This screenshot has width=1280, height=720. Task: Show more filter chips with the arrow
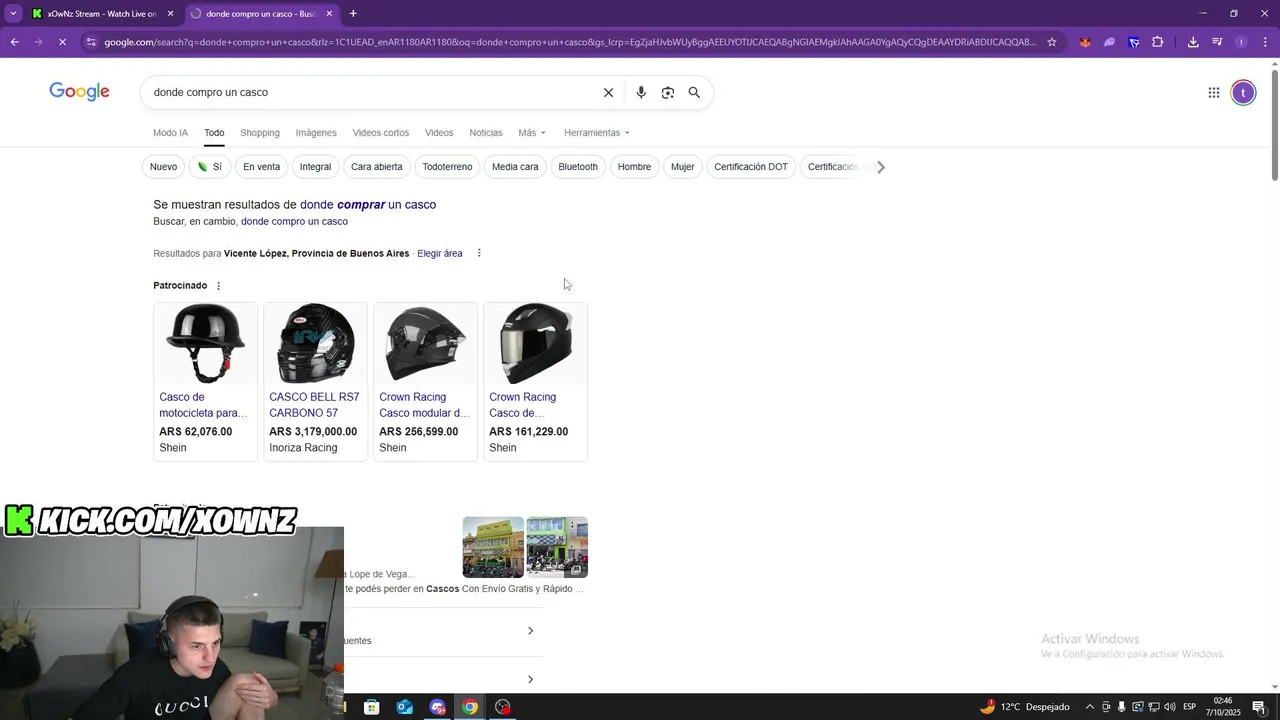(880, 167)
